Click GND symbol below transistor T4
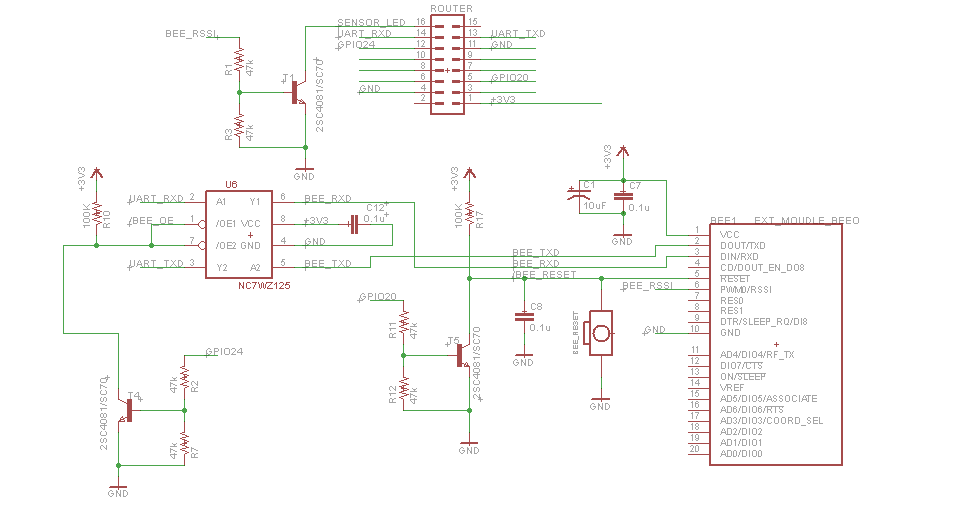The width and height of the screenshot is (955, 505). 118,489
